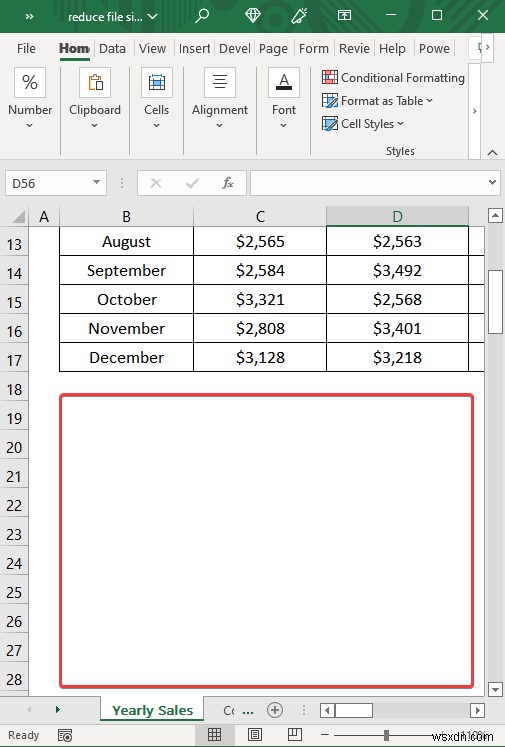Open the Number format group
This screenshot has height=747, width=505.
[x=30, y=99]
